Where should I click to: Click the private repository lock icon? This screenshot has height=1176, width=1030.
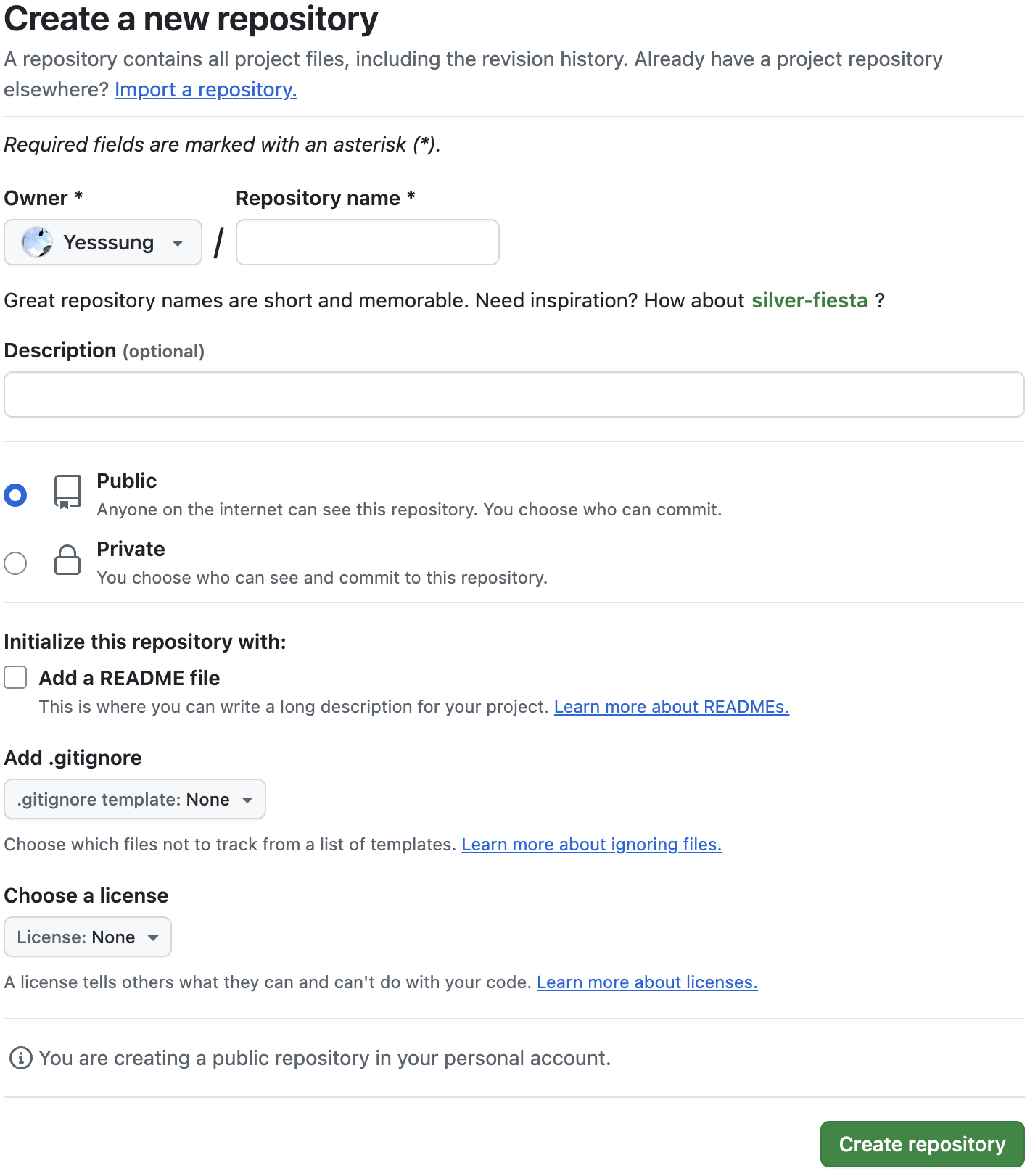[67, 560]
